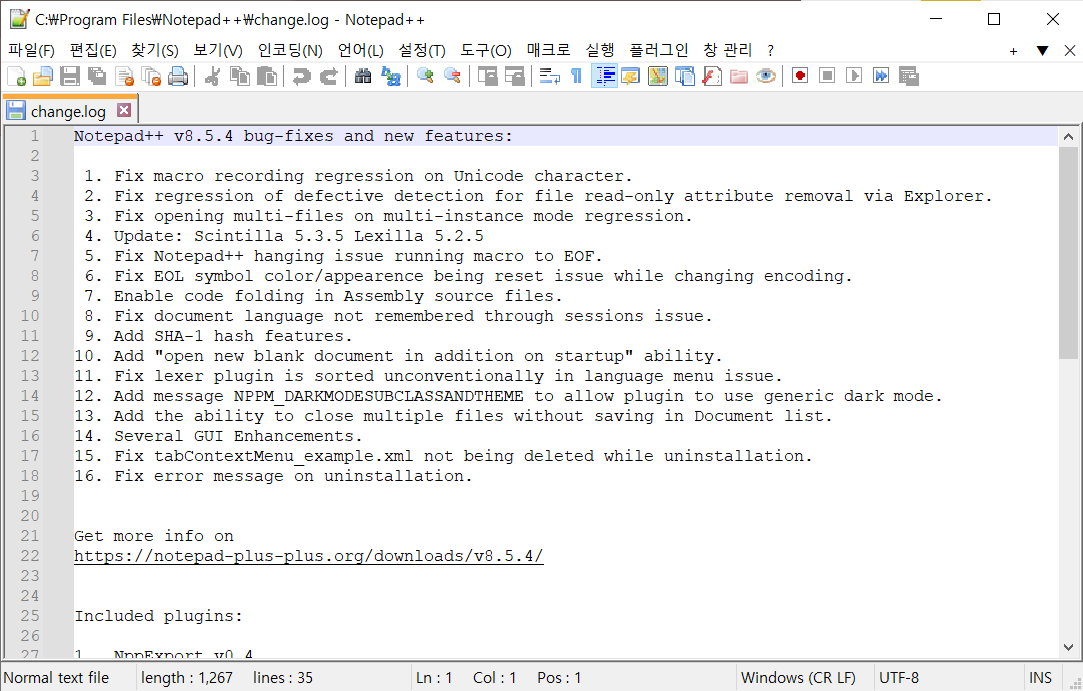Click the Save floppy disk icon
The image size is (1083, 691).
point(70,76)
